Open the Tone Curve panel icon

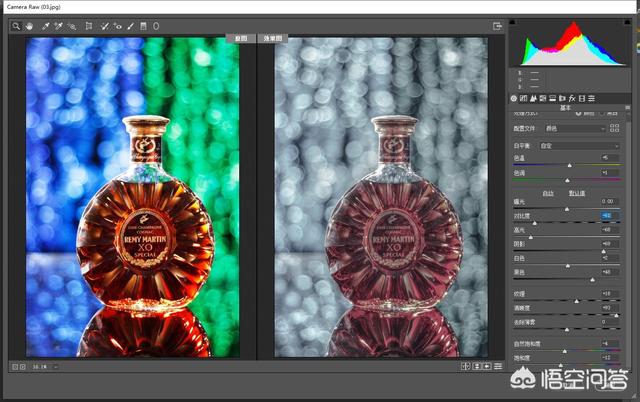pos(524,98)
